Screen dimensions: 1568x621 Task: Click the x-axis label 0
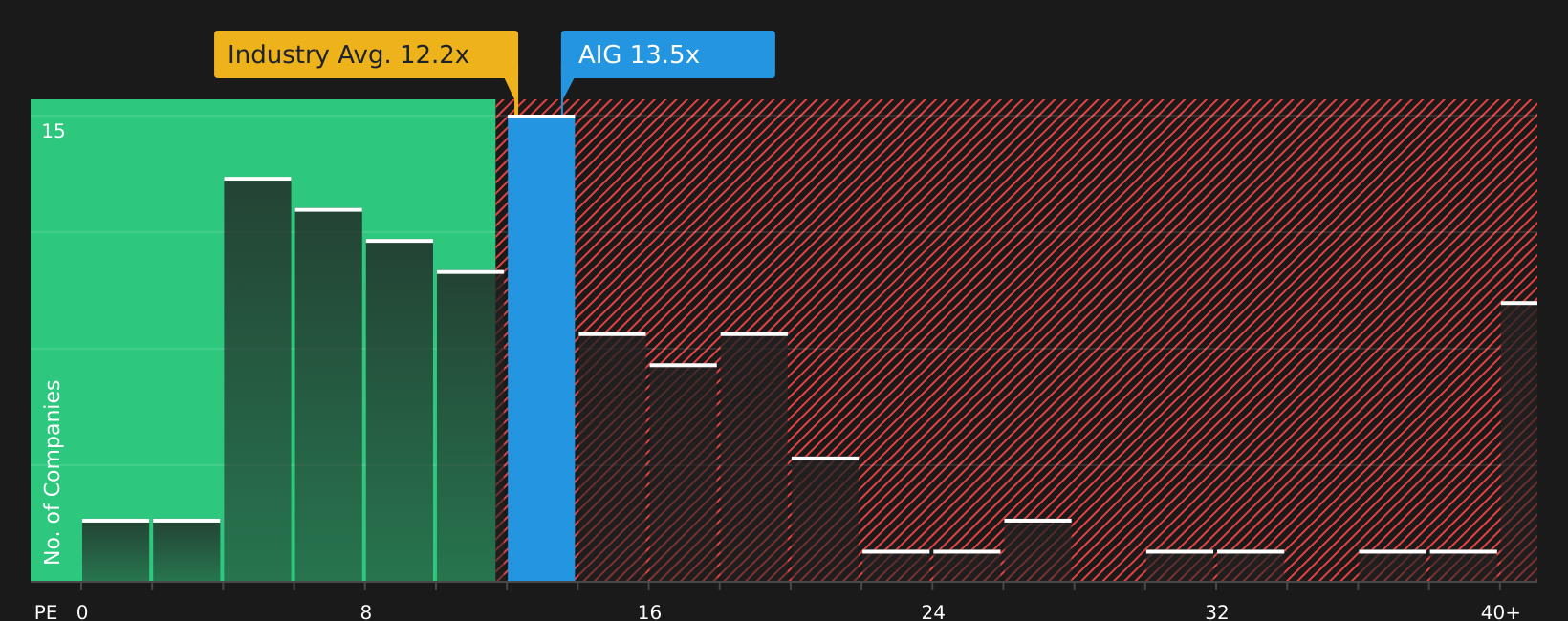coord(82,612)
